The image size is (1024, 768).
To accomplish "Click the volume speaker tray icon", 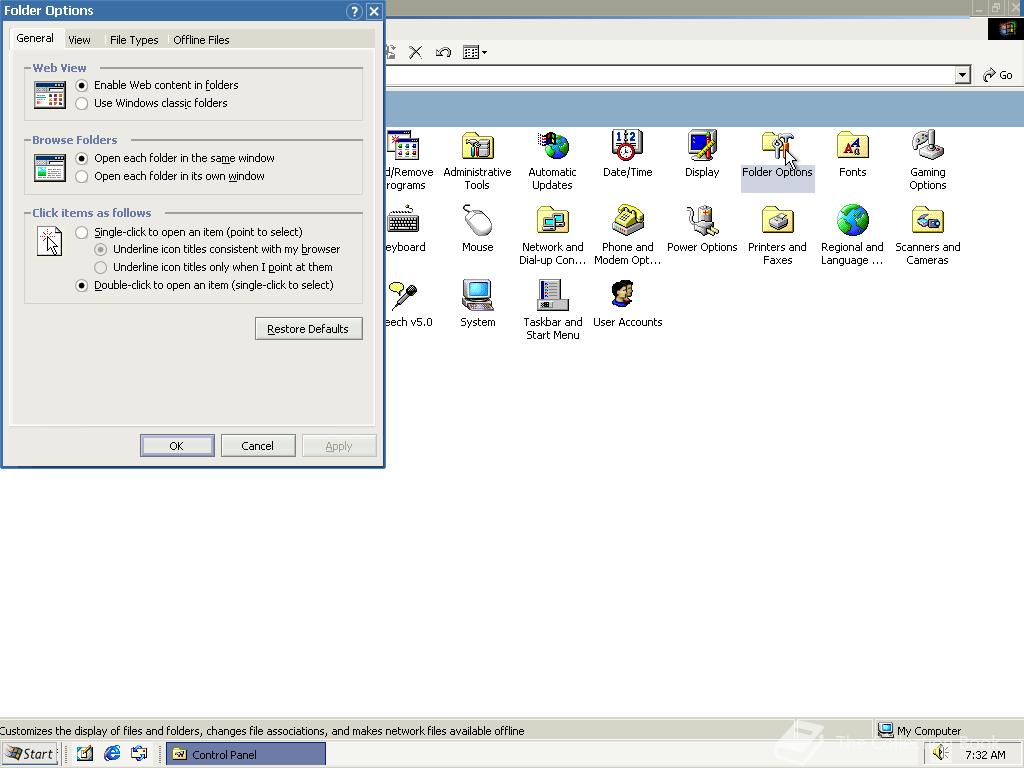I will [x=940, y=753].
